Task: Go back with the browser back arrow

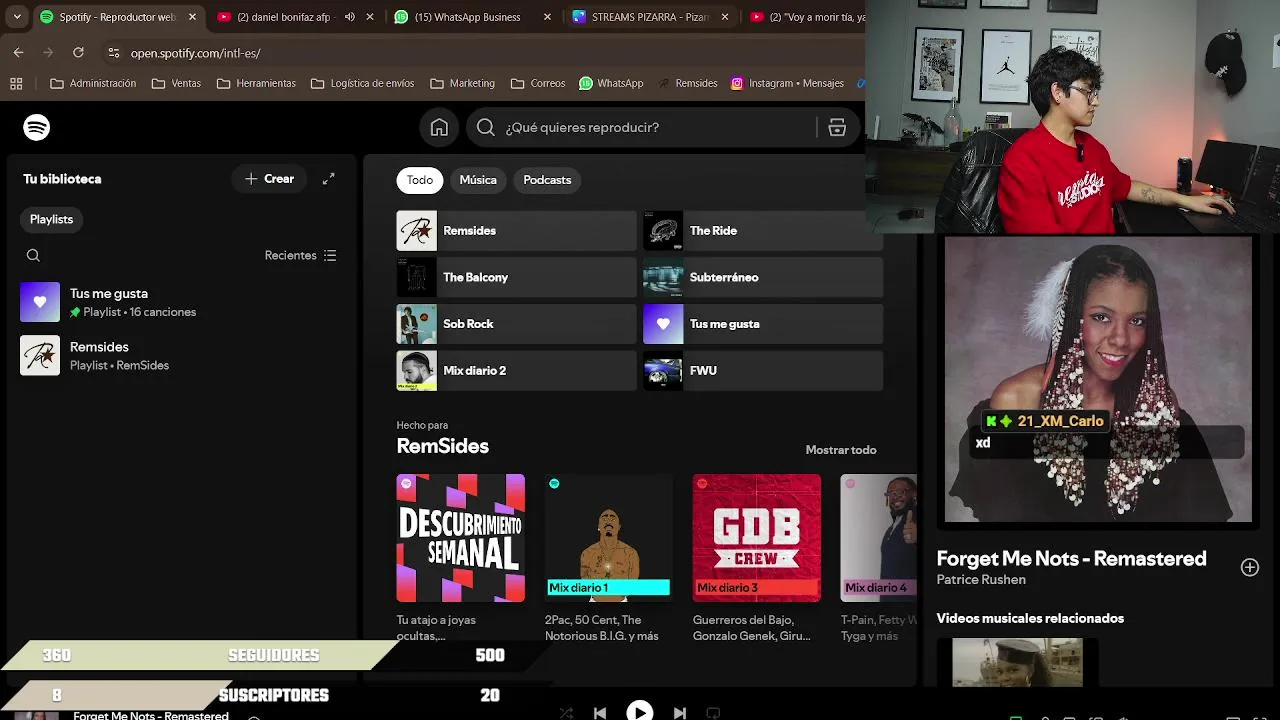Action: pyautogui.click(x=18, y=52)
